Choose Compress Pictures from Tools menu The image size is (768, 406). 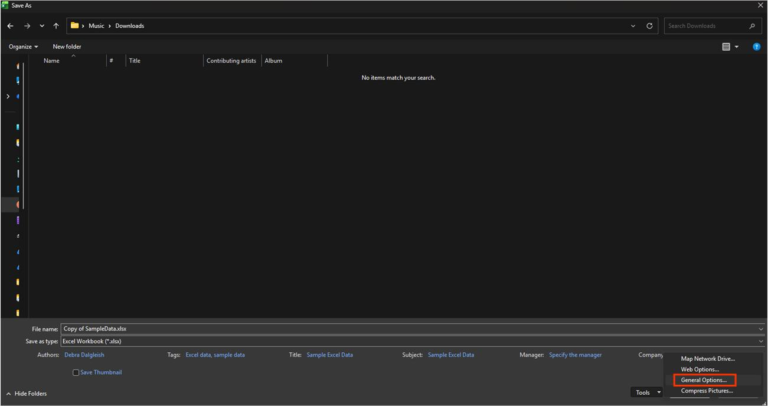(x=707, y=391)
